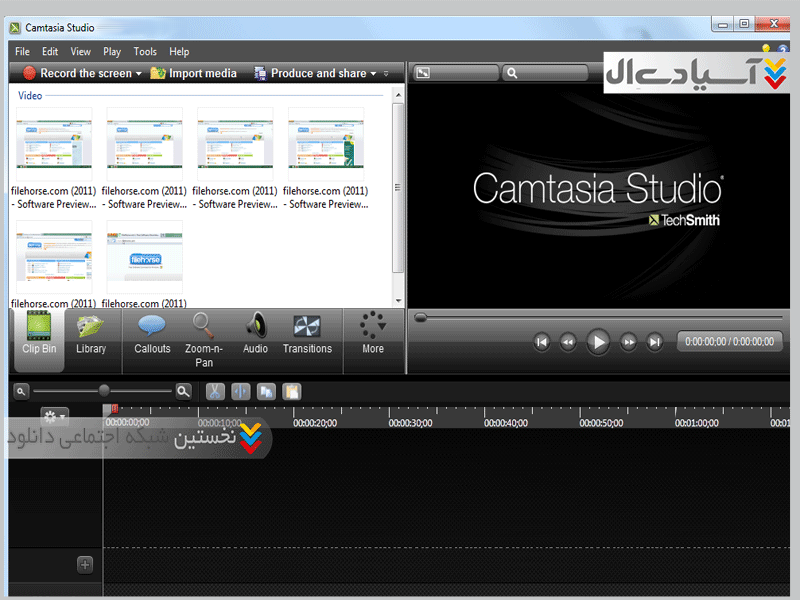The height and width of the screenshot is (600, 800).
Task: Select the first filehorse.com video thumbnail
Action: [54, 145]
